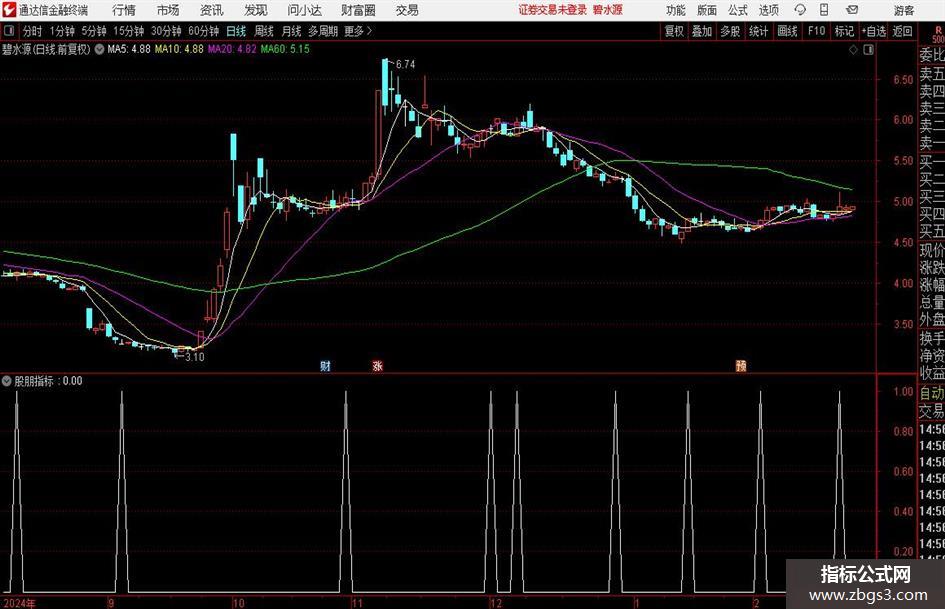Open the 多周期 multi-period view
This screenshot has width=945, height=609.
coord(323,31)
